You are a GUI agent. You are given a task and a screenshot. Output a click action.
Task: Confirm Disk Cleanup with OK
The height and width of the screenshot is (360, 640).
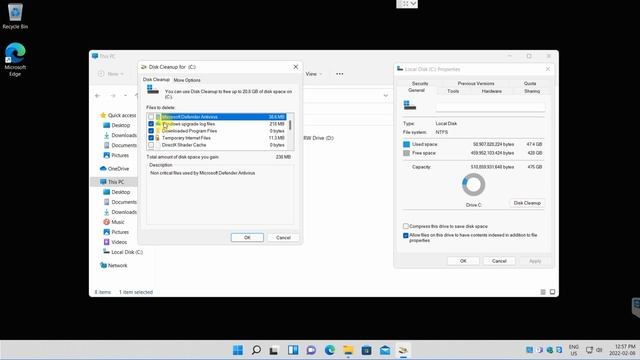click(x=247, y=238)
